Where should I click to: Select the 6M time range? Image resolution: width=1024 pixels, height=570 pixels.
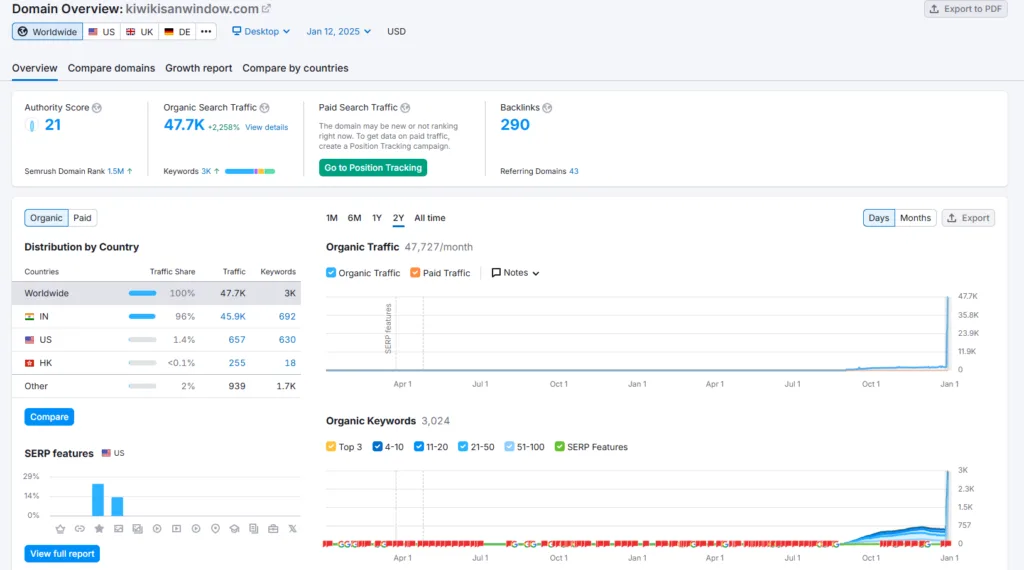[354, 218]
